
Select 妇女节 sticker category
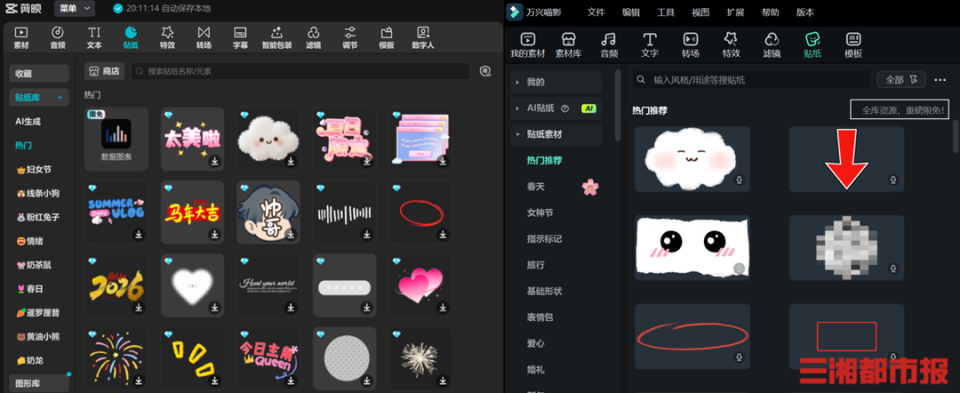(x=34, y=170)
